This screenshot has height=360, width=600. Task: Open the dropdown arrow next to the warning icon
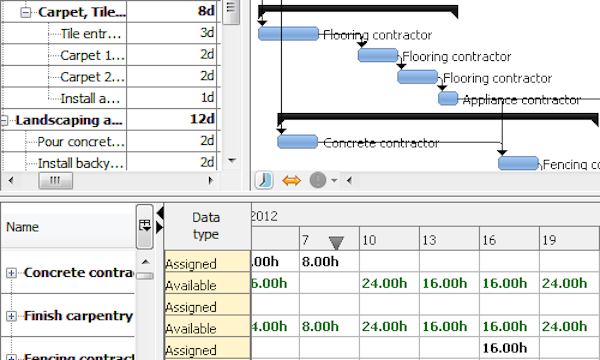(334, 180)
